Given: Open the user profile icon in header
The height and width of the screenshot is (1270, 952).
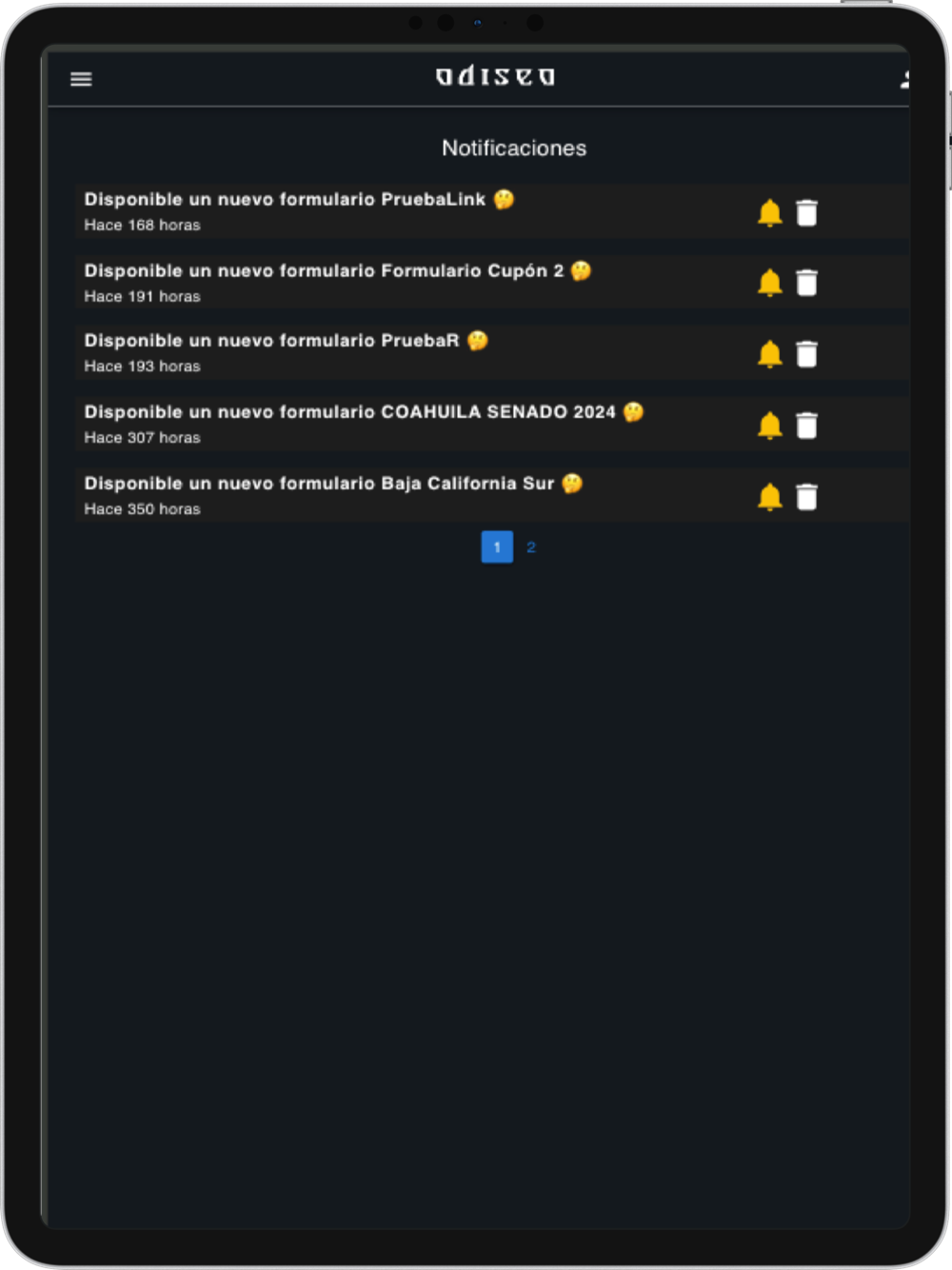Looking at the screenshot, I should point(904,79).
